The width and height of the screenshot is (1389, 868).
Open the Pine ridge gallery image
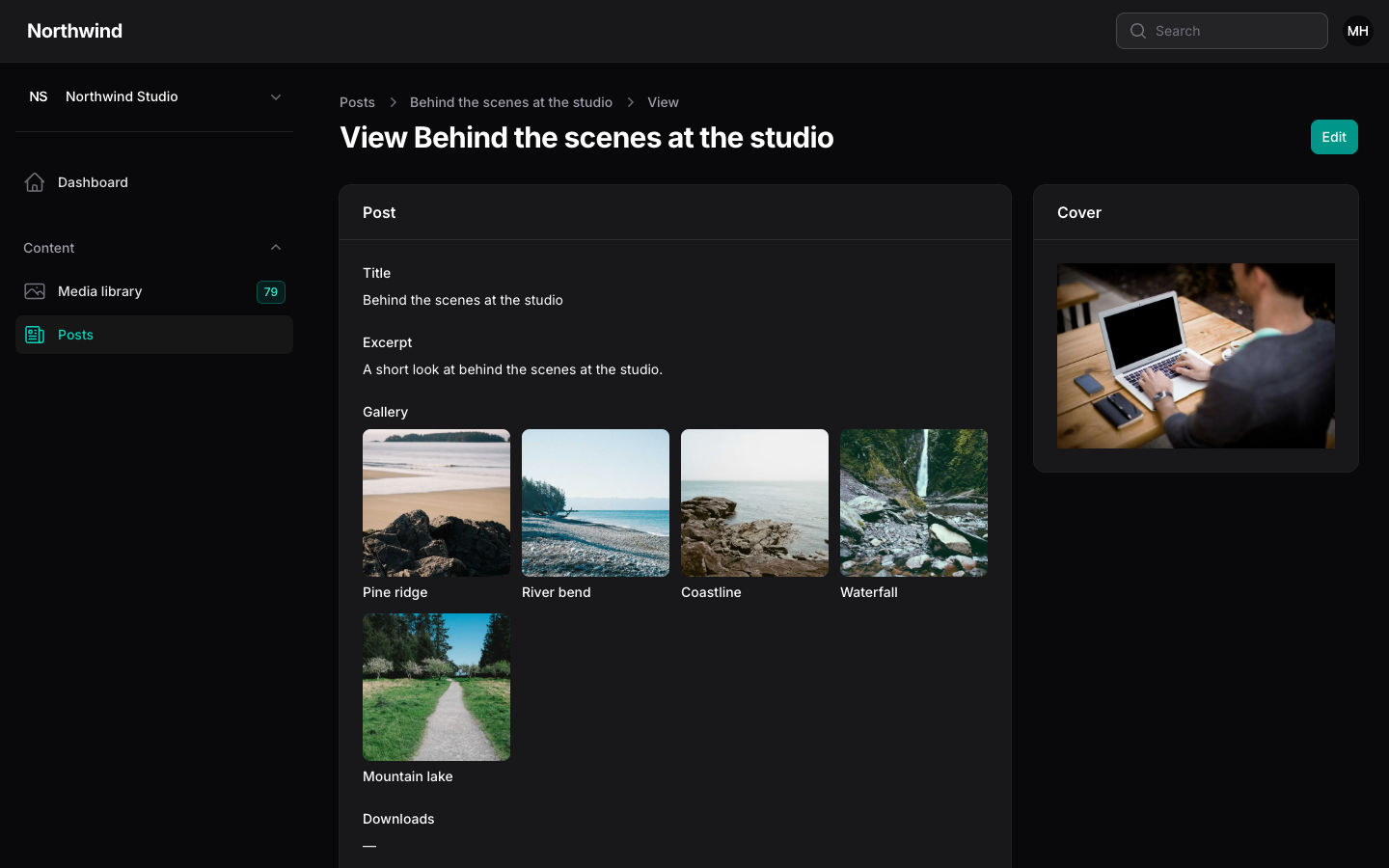coord(436,502)
